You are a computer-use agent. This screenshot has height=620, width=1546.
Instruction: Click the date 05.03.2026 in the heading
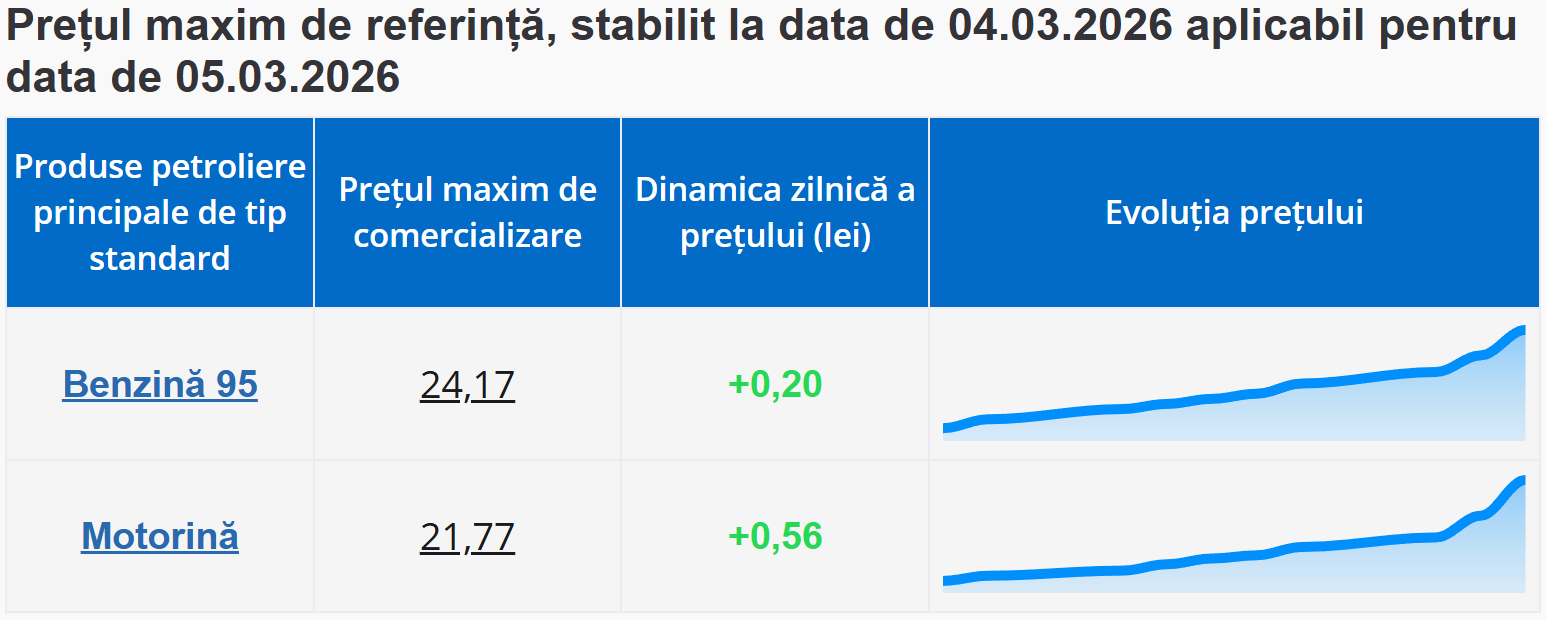click(x=288, y=77)
